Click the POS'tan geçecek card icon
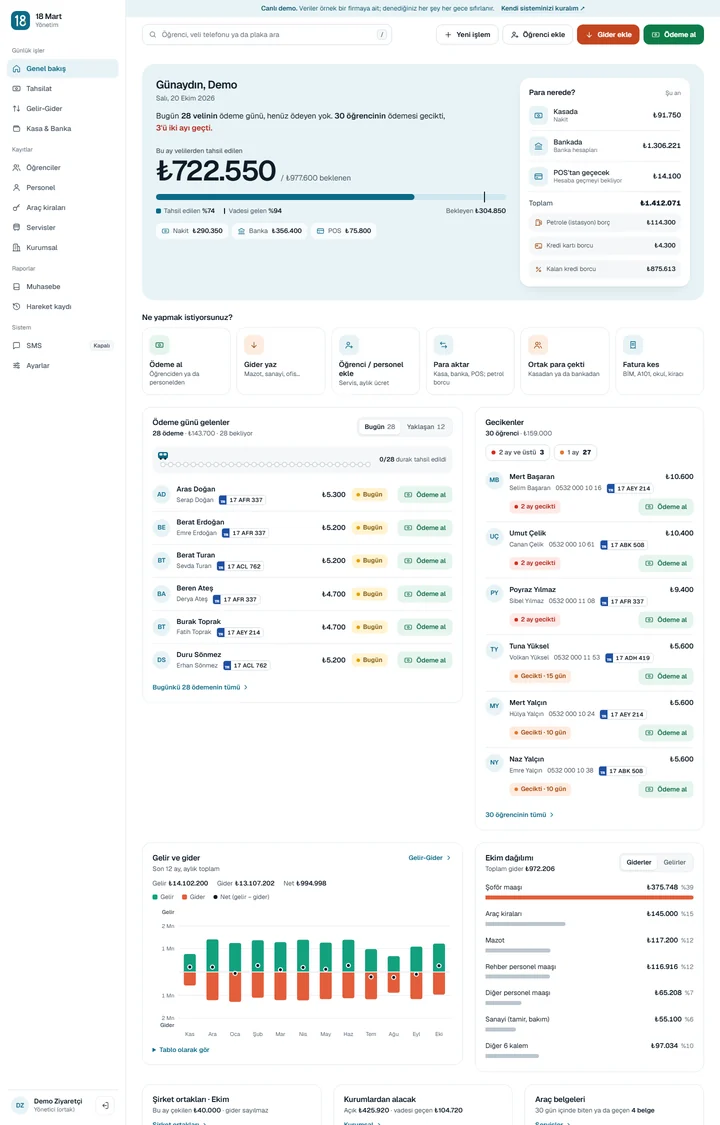The image size is (720, 1125). (x=538, y=176)
